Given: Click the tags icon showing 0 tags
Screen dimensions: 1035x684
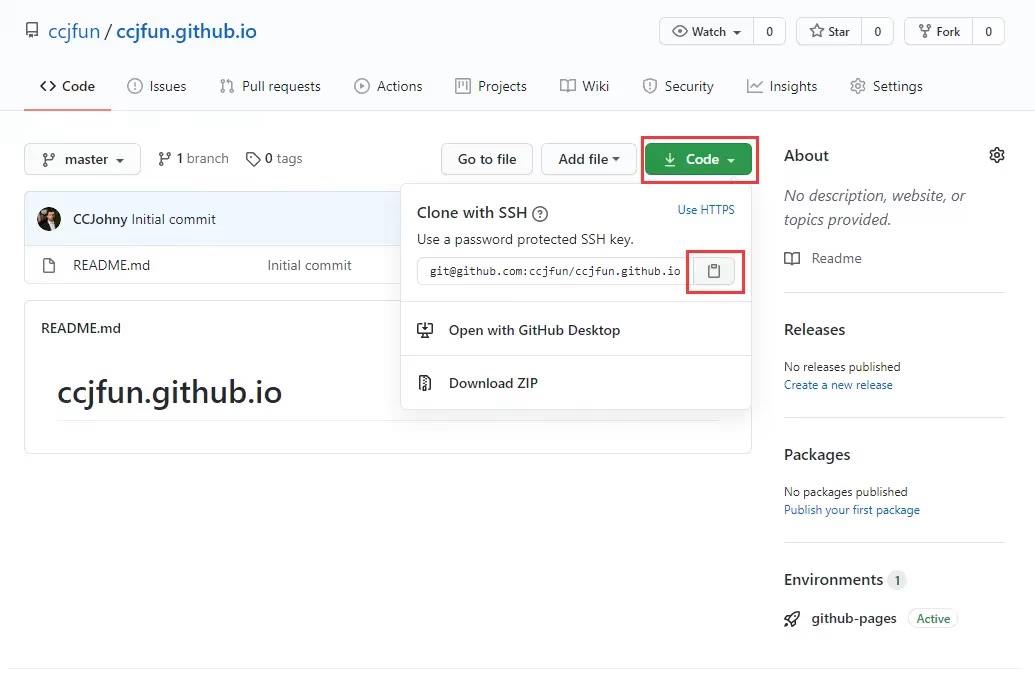Looking at the screenshot, I should point(253,159).
